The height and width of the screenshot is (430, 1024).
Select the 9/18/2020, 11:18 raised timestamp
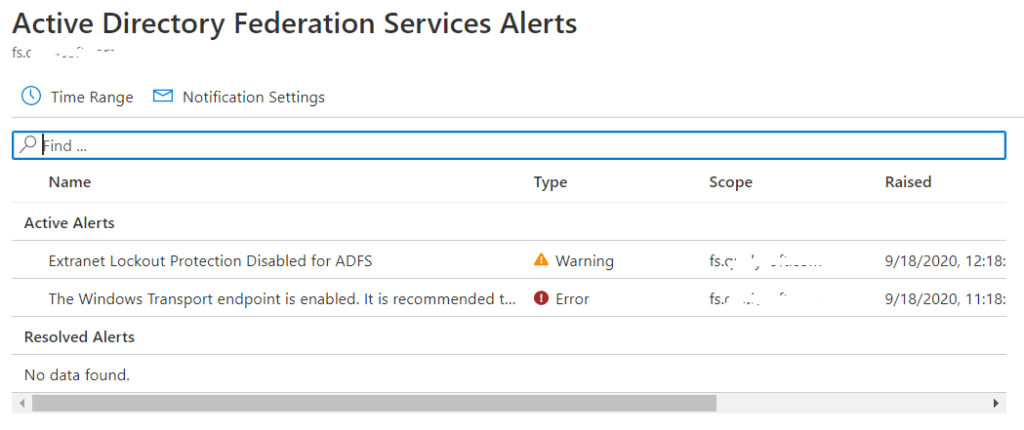click(944, 298)
